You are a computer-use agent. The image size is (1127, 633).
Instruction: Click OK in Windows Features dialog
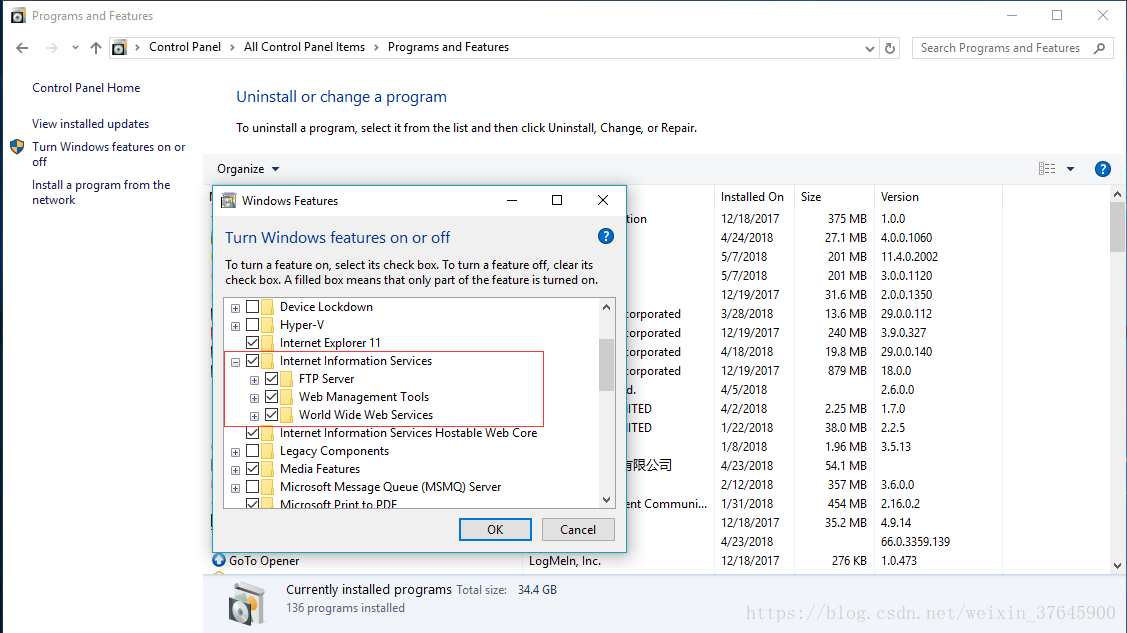(x=495, y=530)
